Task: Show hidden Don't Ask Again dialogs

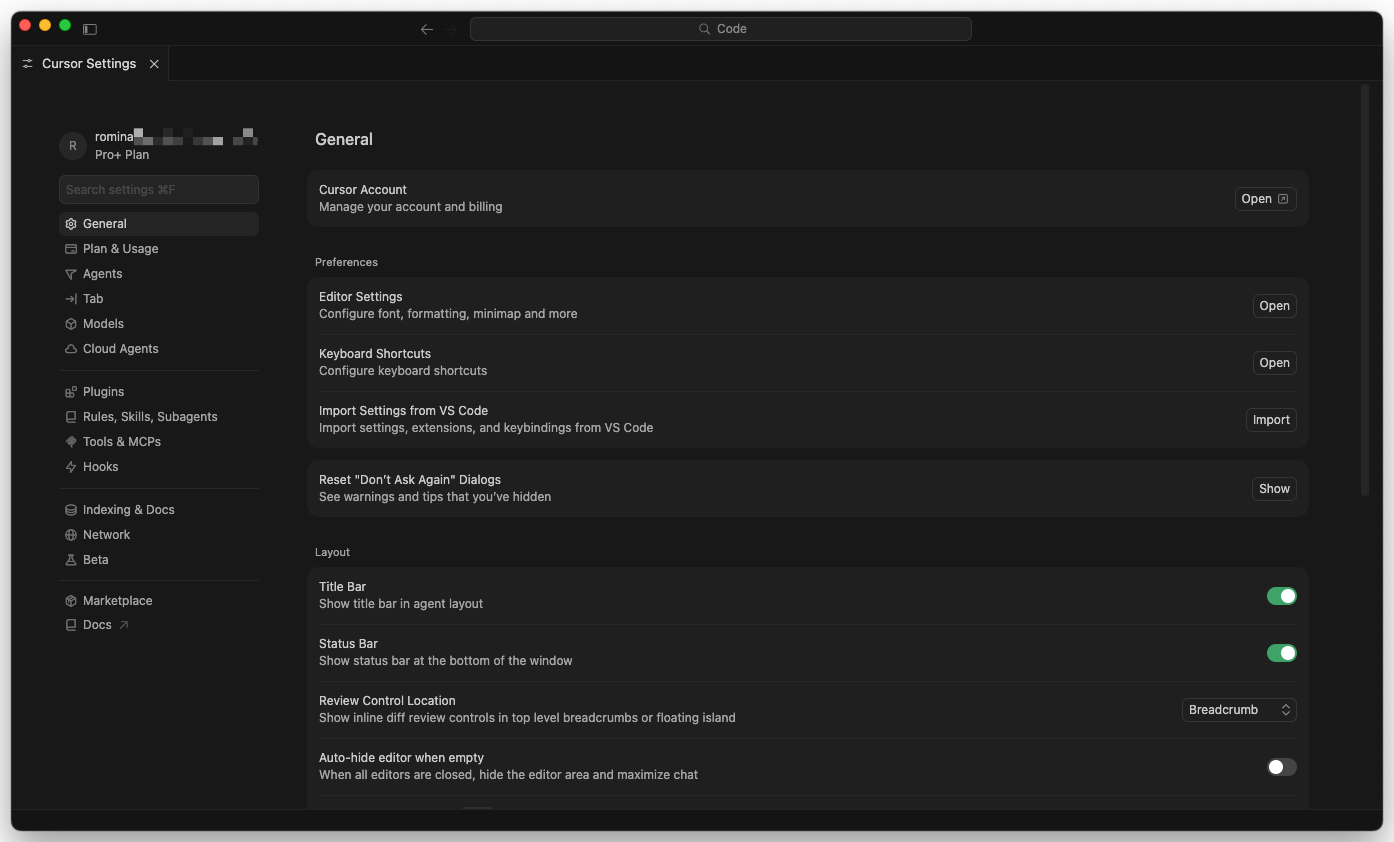Action: pos(1274,489)
